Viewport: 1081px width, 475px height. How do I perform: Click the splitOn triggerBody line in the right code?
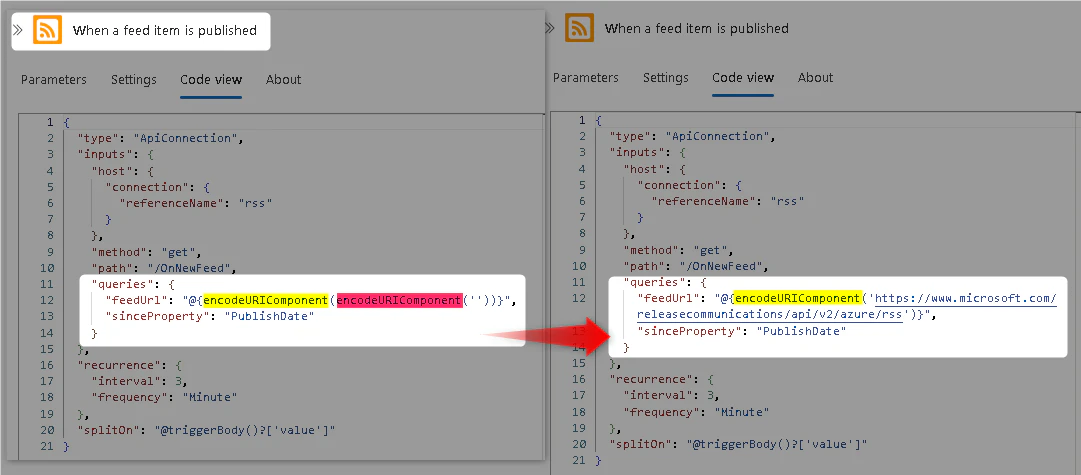(738, 445)
